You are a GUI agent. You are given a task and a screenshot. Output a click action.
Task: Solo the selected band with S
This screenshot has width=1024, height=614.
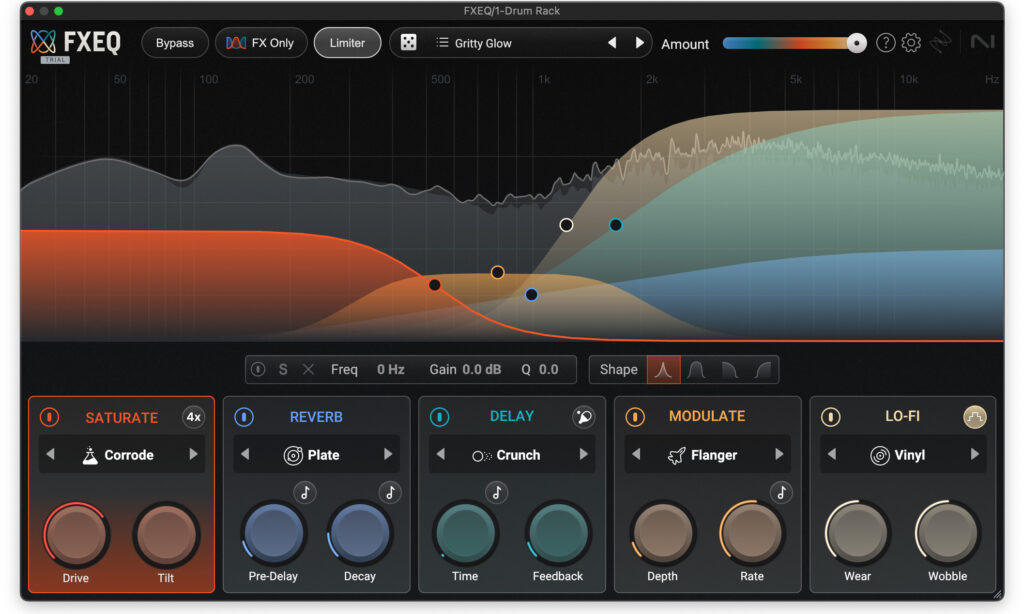283,370
